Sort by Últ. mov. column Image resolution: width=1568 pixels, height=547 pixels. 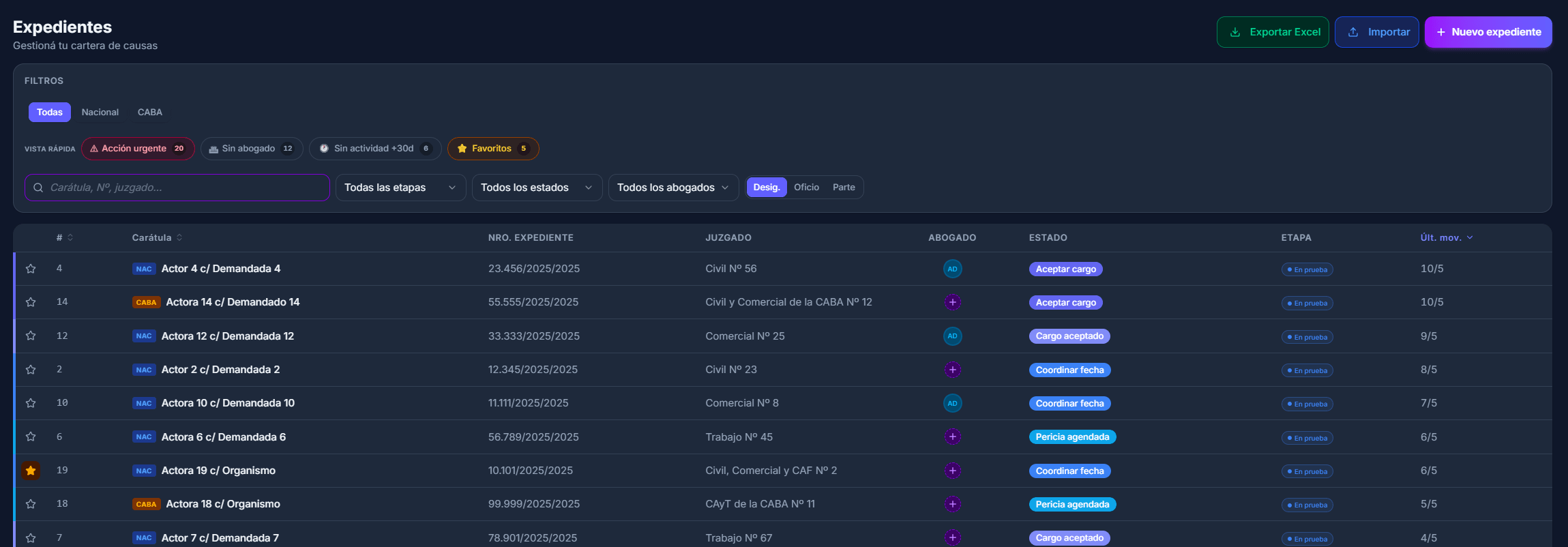1447,237
